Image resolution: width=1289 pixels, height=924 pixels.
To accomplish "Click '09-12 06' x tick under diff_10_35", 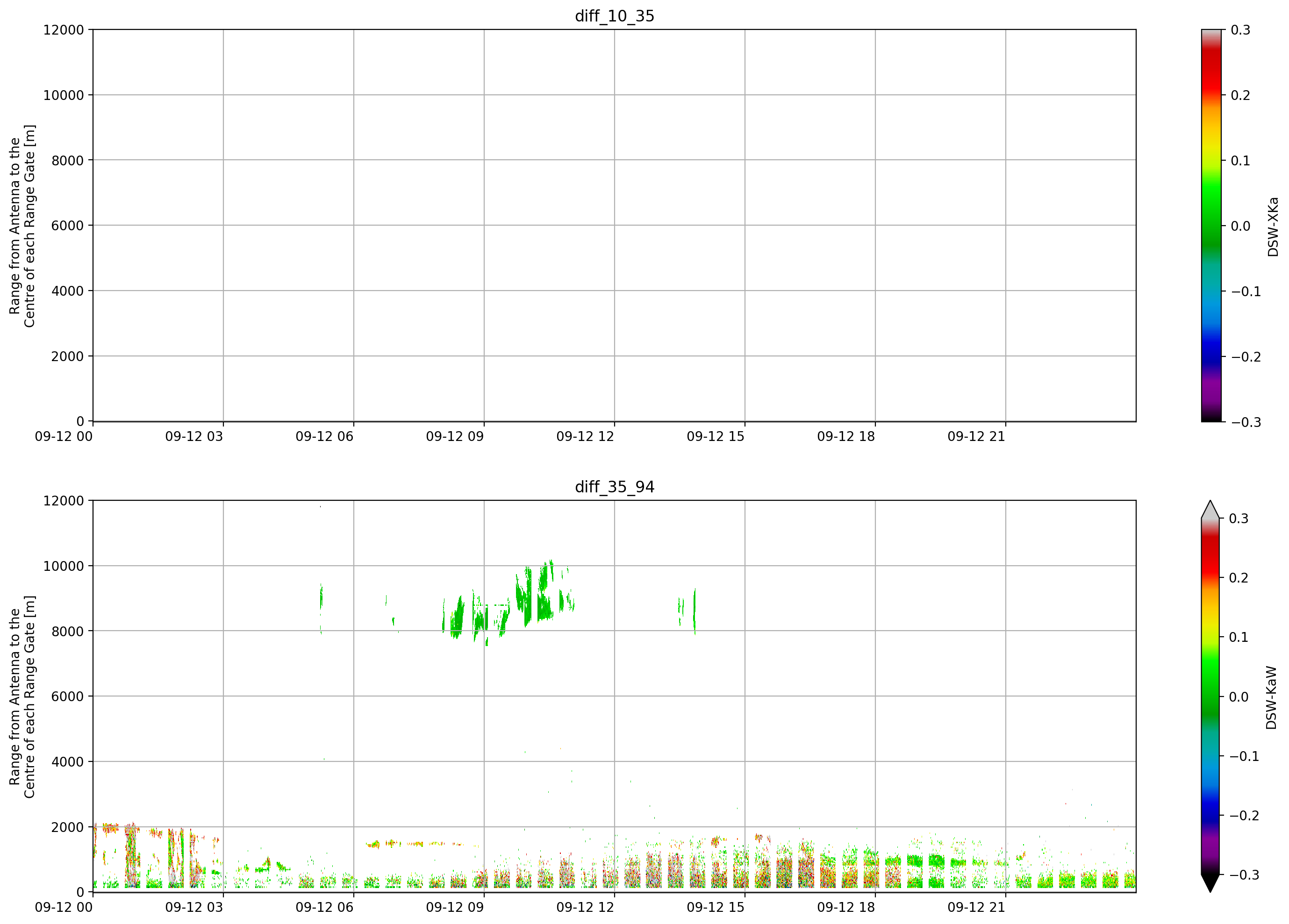I will click(324, 436).
